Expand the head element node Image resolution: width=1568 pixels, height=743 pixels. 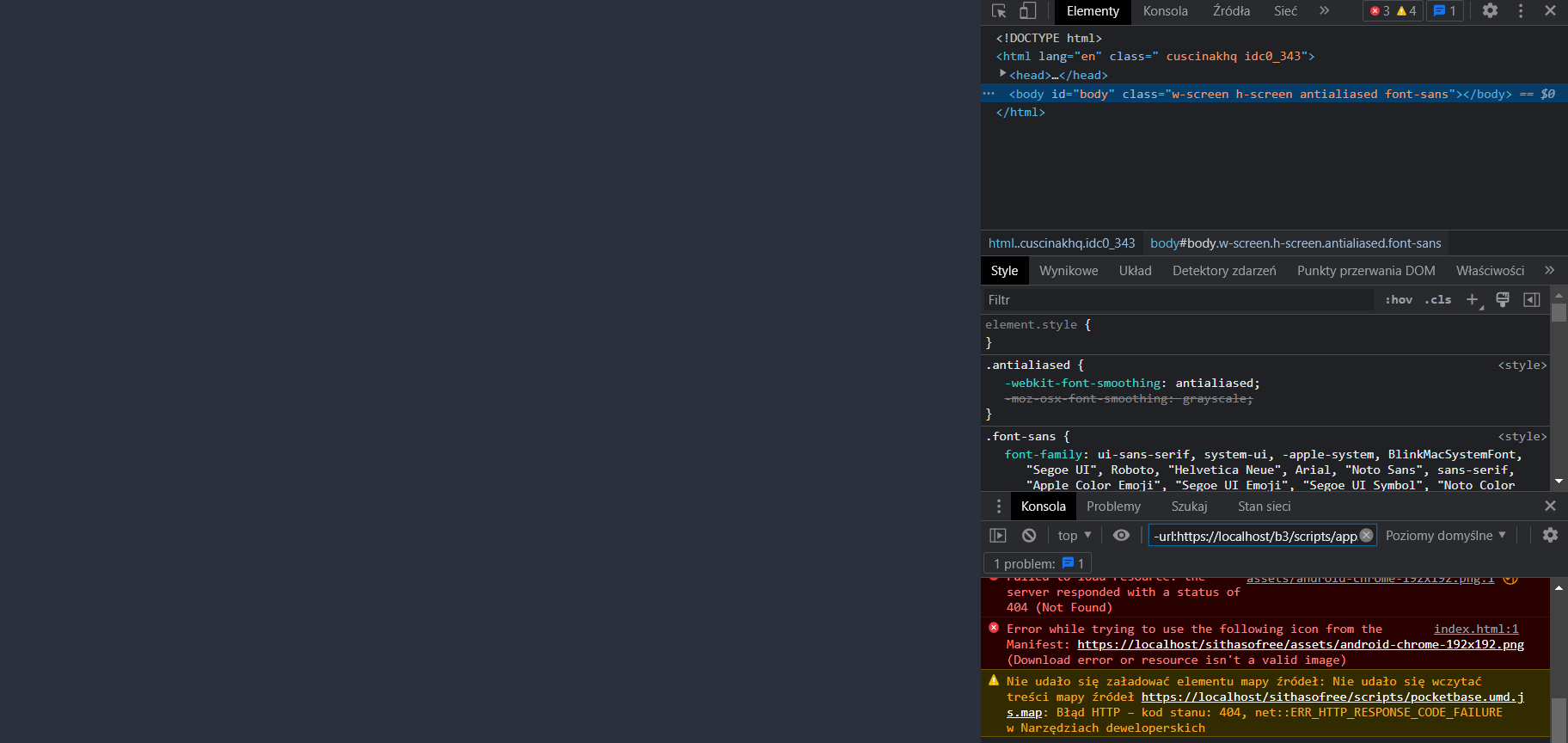point(1002,74)
